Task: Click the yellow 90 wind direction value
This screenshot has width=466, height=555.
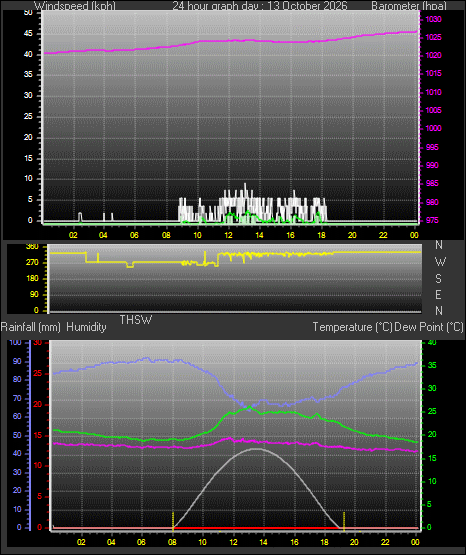Action: pos(34,294)
